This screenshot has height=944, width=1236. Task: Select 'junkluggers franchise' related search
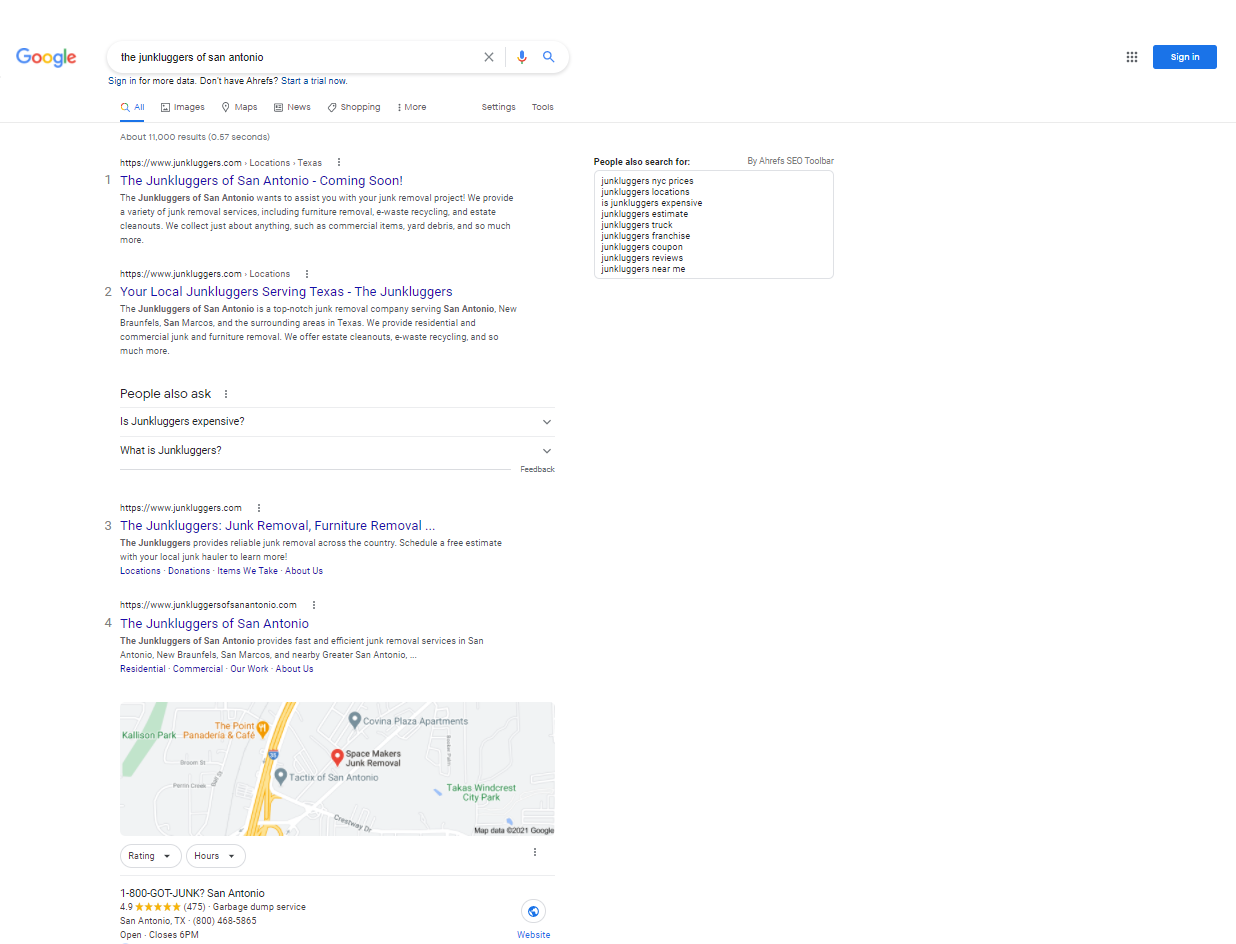(646, 236)
